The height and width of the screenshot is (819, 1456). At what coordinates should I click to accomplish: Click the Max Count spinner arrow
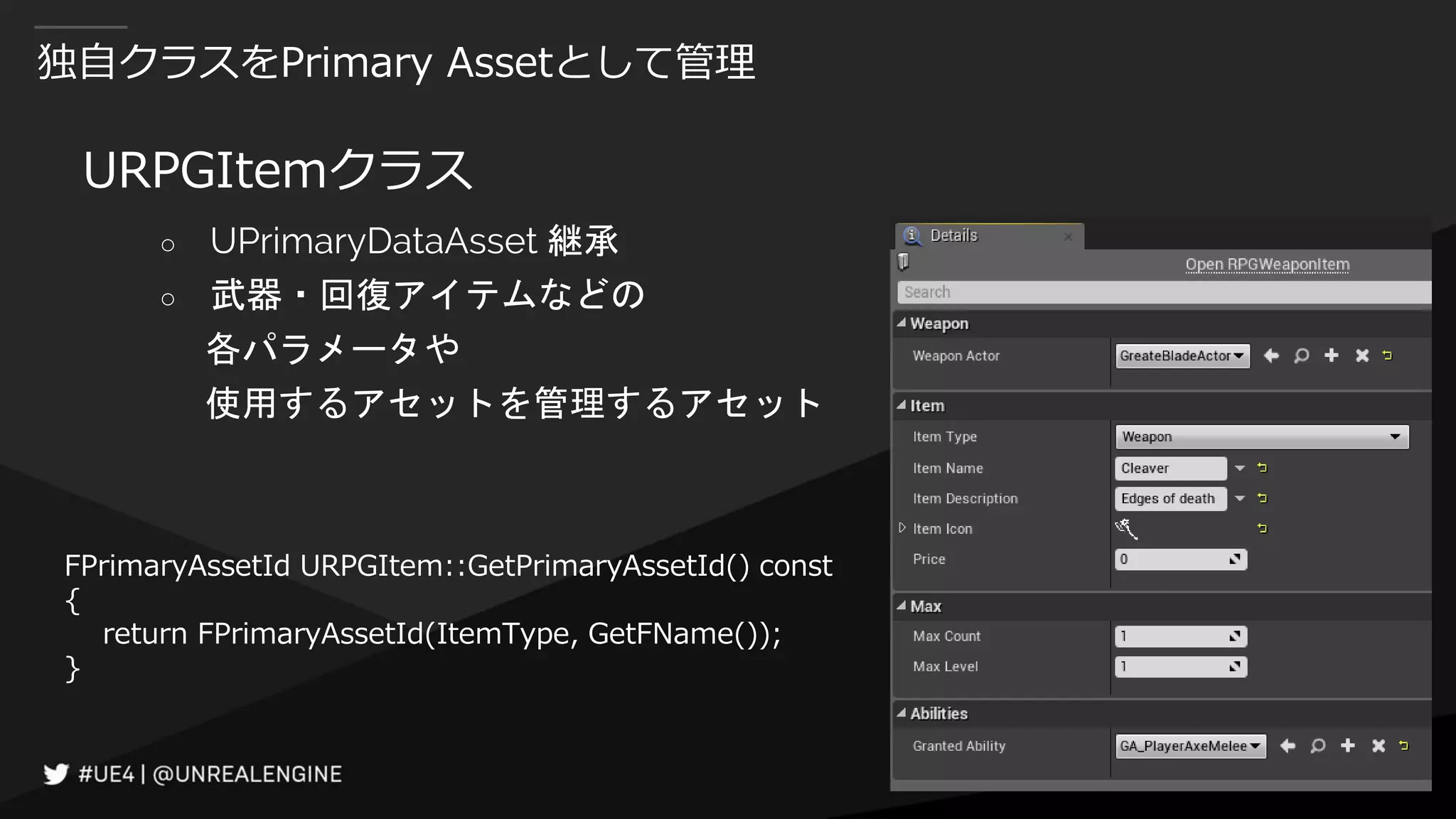tap(1235, 636)
